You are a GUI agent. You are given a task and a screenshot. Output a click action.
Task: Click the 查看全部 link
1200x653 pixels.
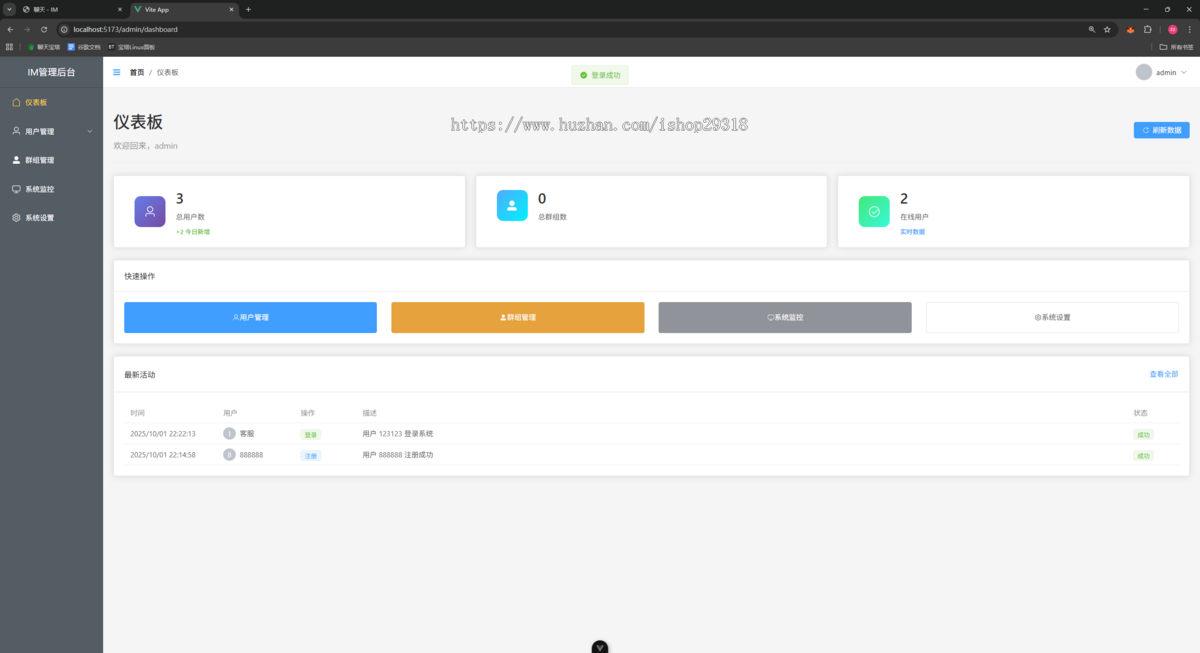click(1163, 374)
